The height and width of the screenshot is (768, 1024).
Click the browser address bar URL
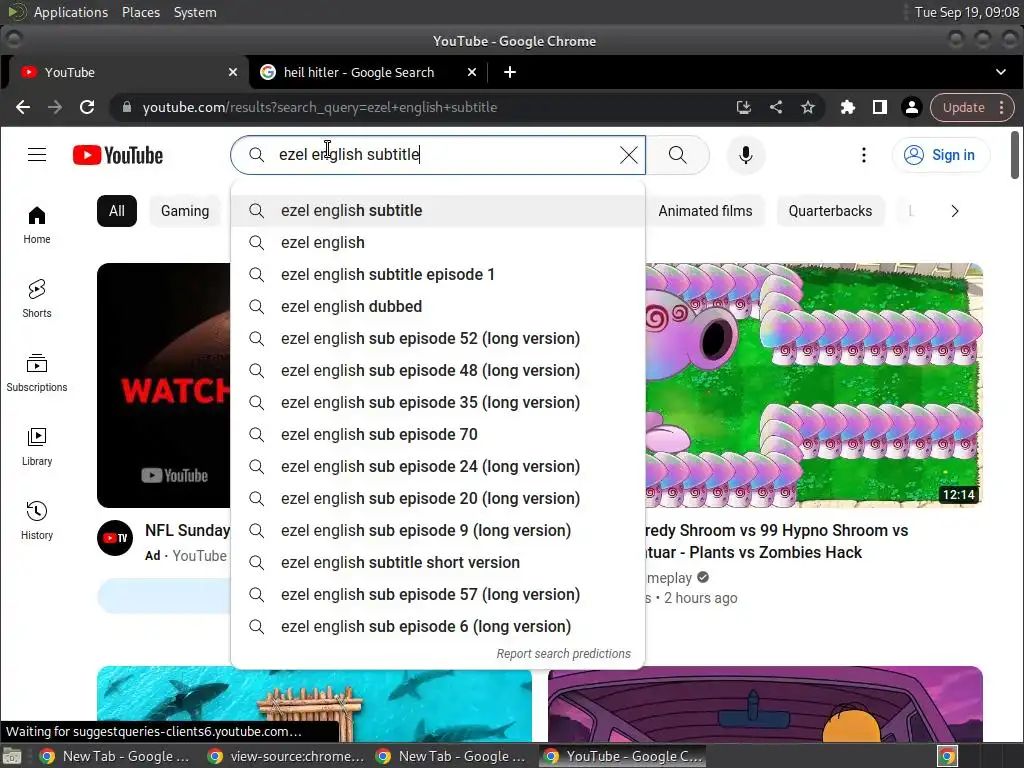(x=320, y=107)
